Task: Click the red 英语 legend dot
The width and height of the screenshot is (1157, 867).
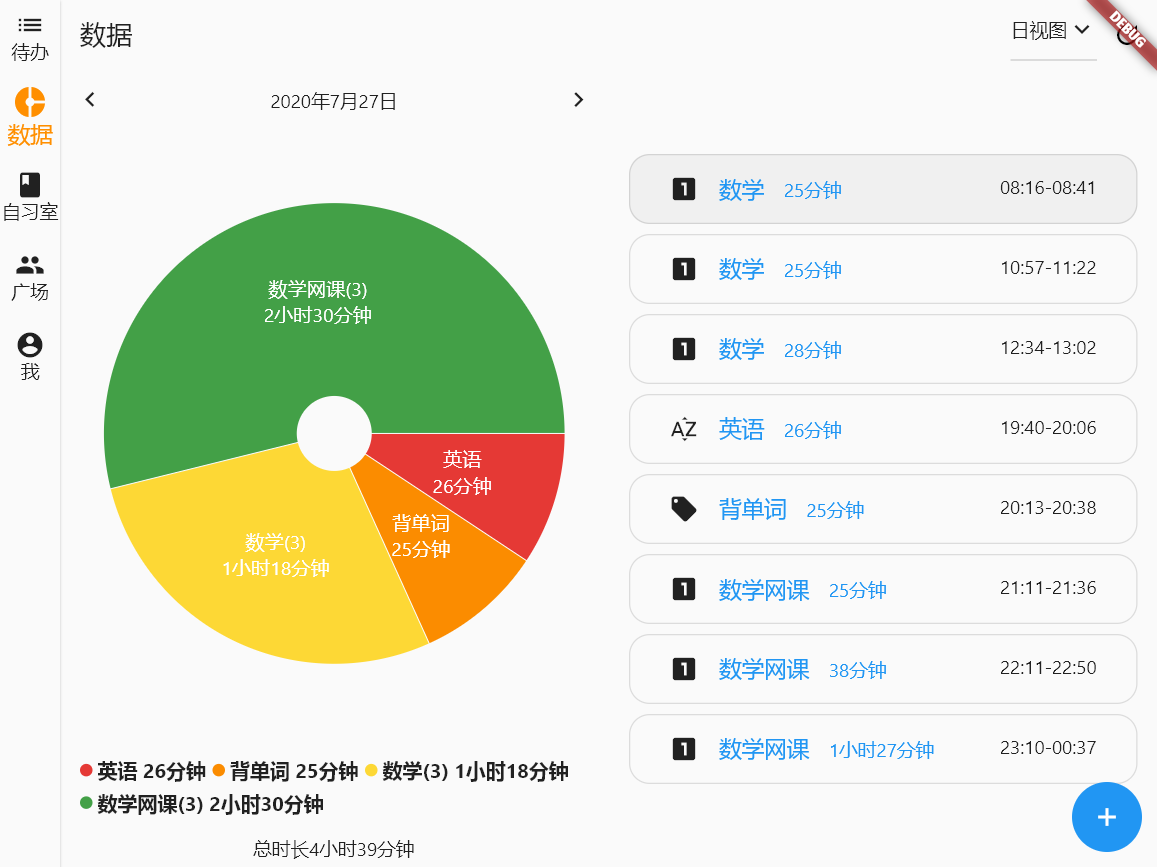Action: (x=86, y=771)
